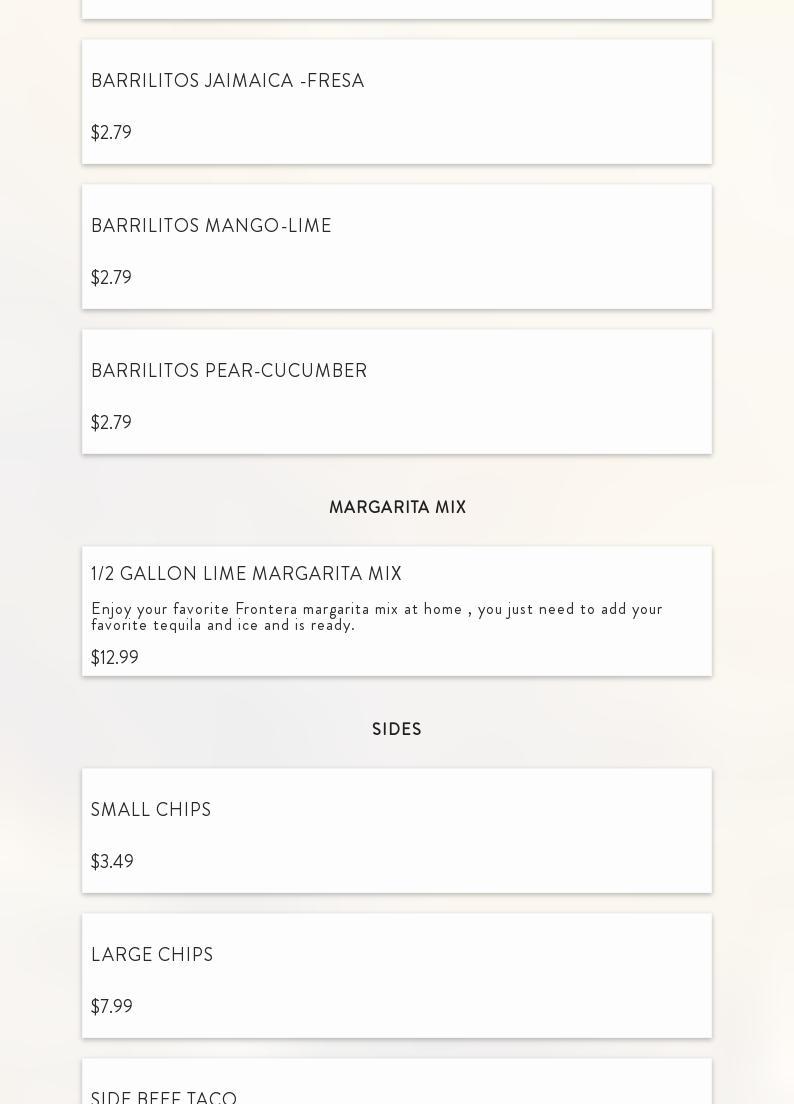Click the $2.79 price under Pear-Cucumber
794x1104 pixels.
tap(111, 423)
